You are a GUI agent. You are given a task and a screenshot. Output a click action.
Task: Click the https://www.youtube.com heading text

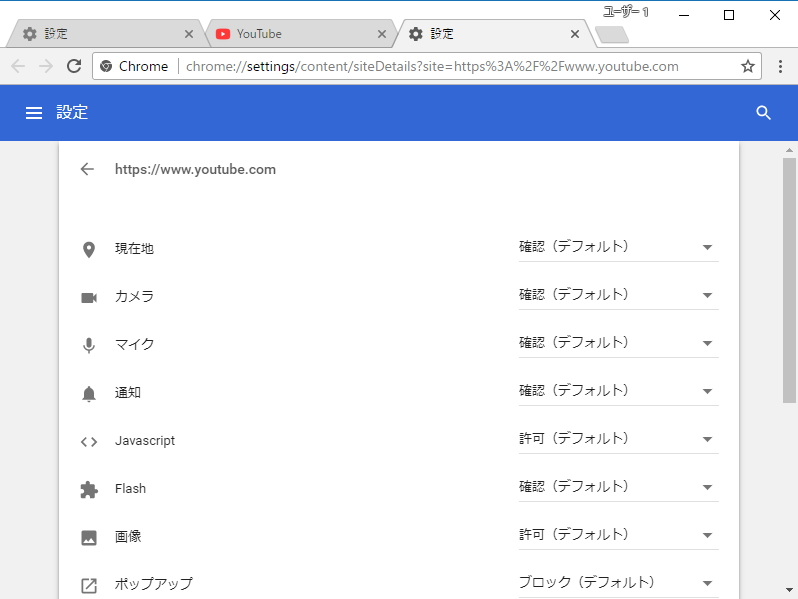tap(195, 169)
